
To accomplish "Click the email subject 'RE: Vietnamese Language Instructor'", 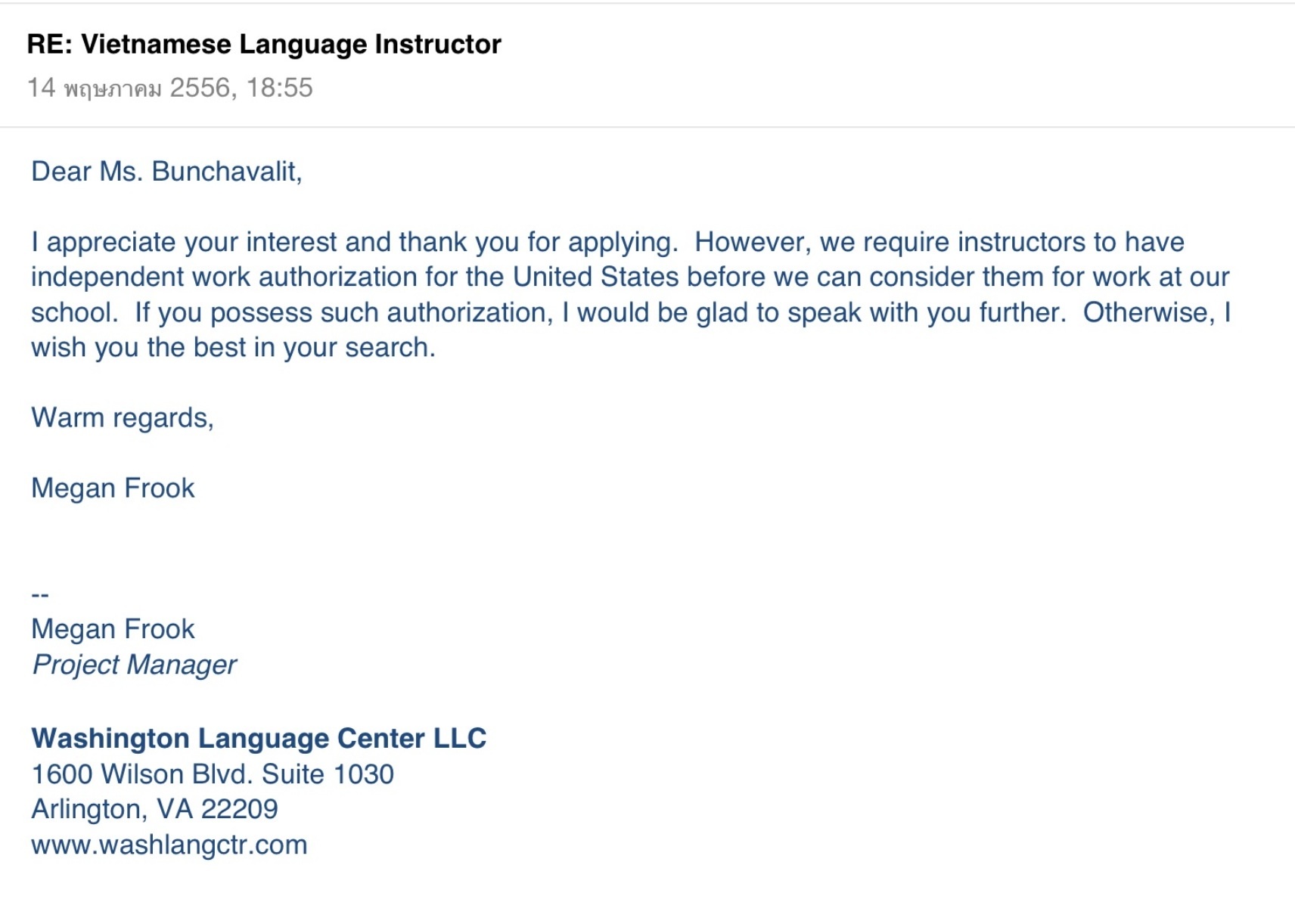I will pyautogui.click(x=264, y=44).
